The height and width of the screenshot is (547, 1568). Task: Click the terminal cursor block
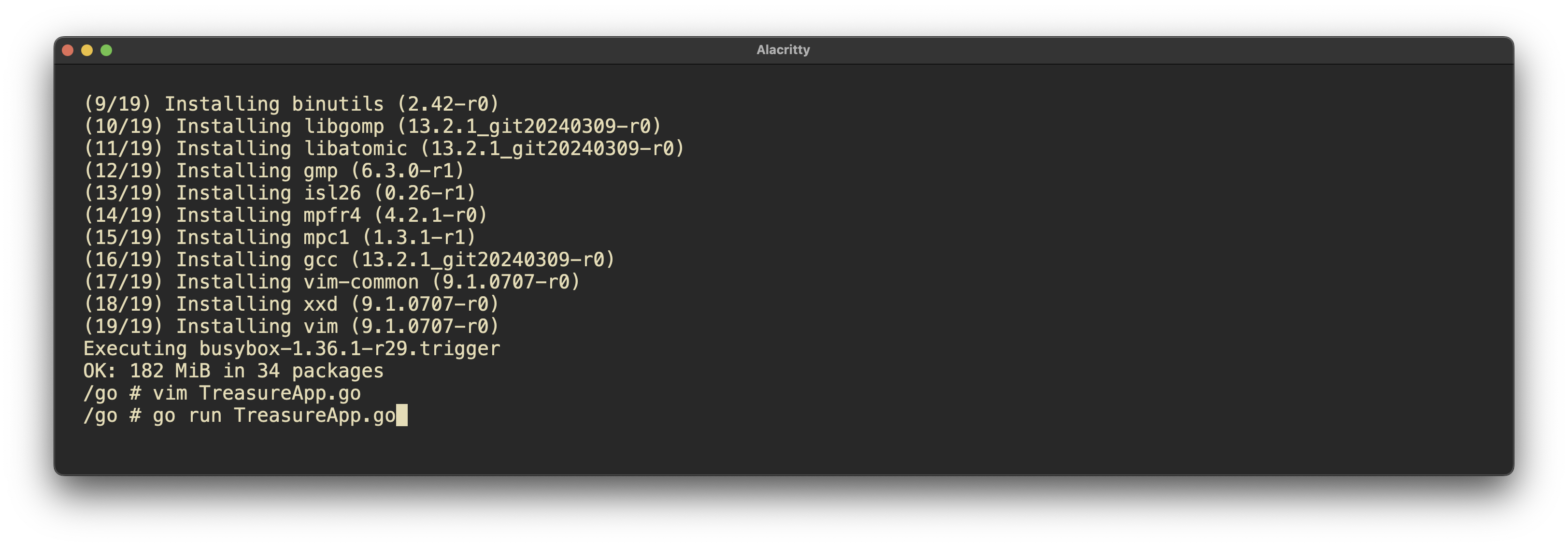pyautogui.click(x=402, y=416)
